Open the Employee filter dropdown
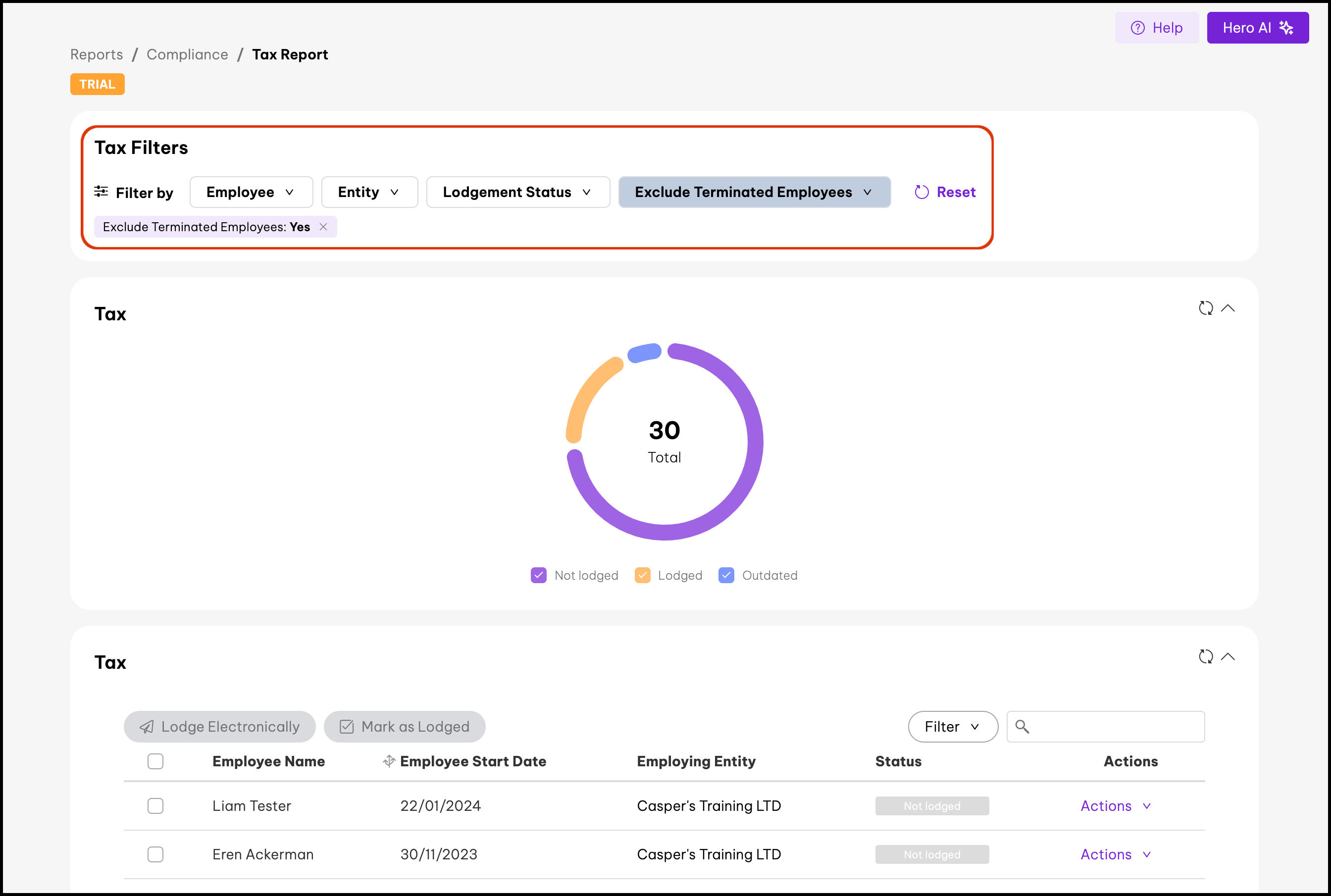The image size is (1331, 896). tap(251, 192)
